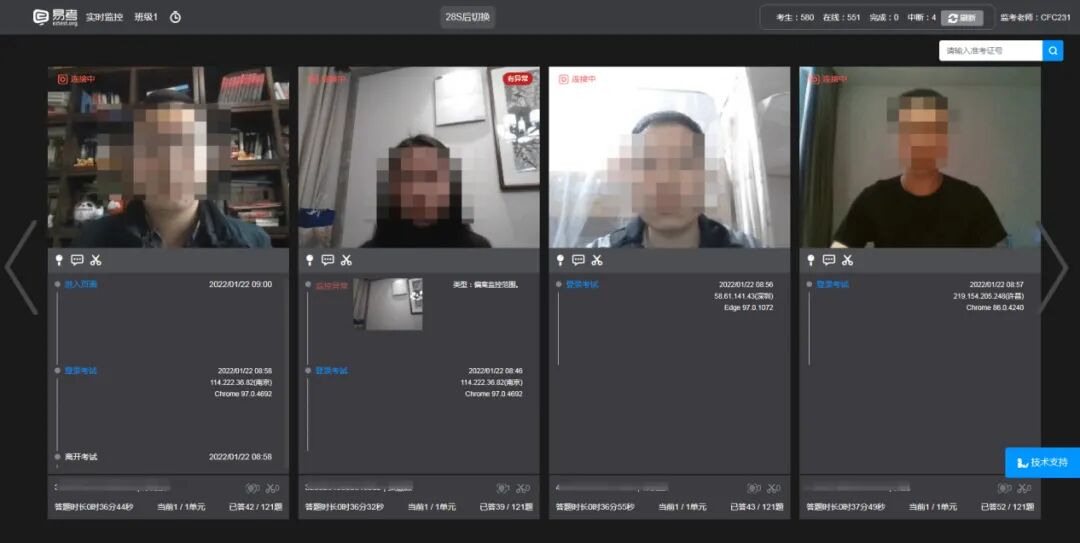Click the admission ticket number search field
The height and width of the screenshot is (543, 1080).
pos(990,50)
